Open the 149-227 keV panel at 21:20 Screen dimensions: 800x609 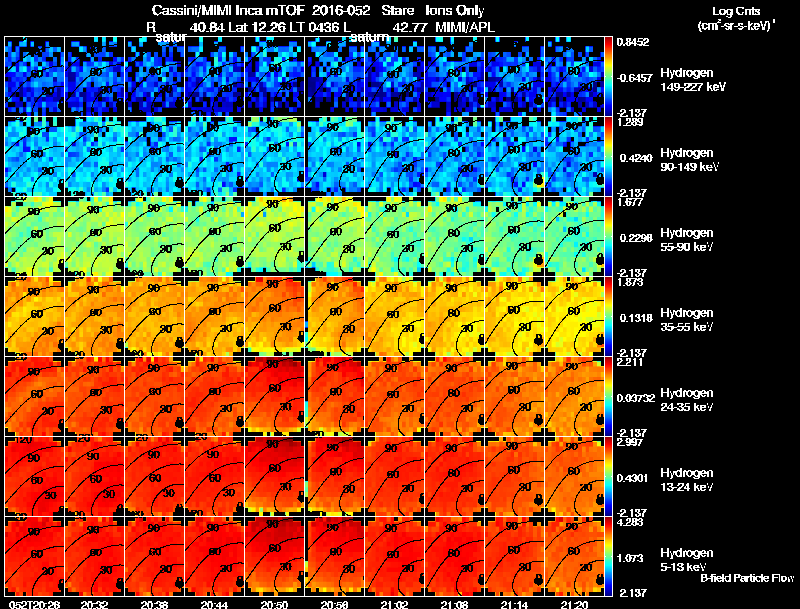click(x=574, y=77)
